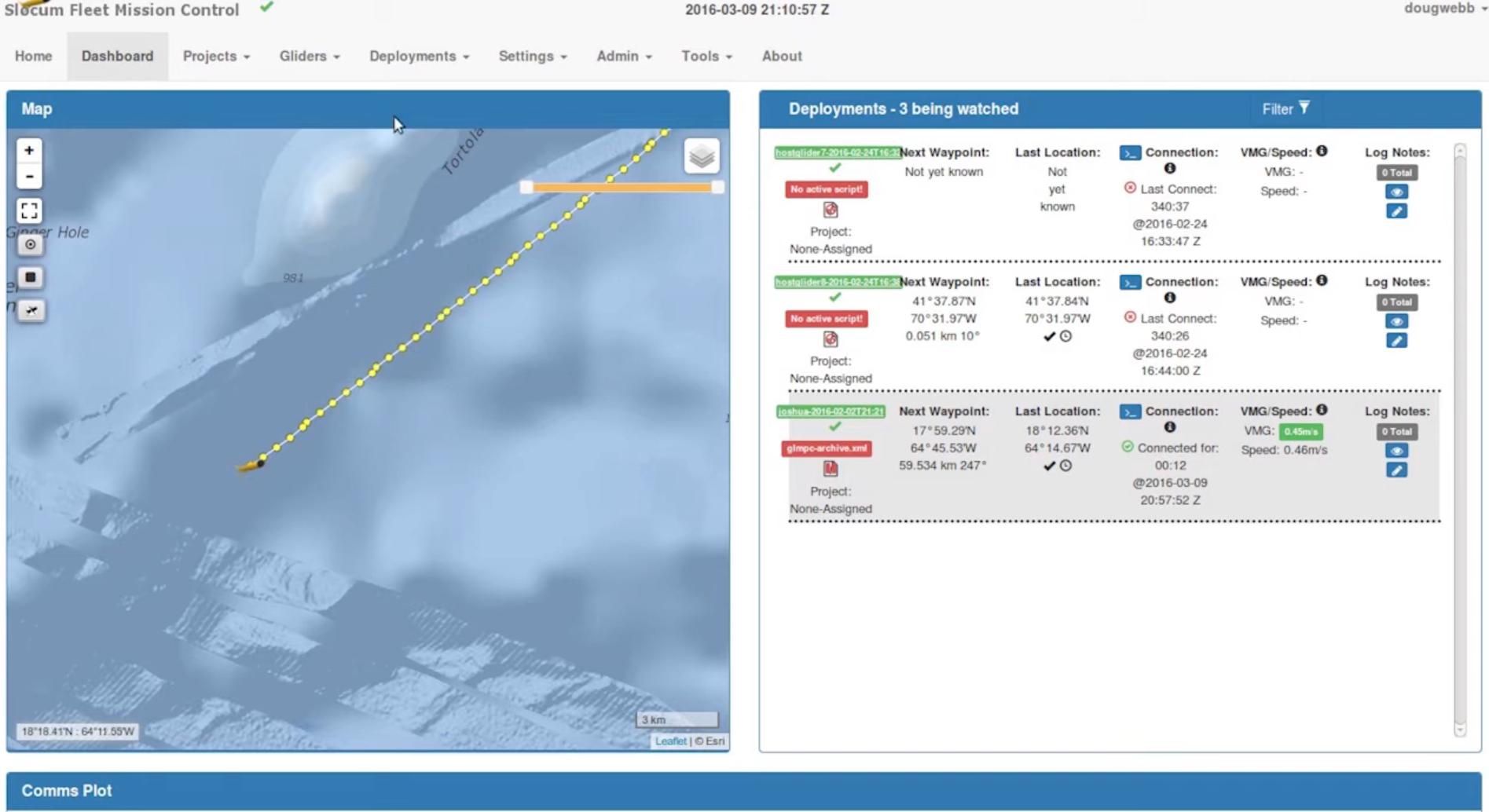The height and width of the screenshot is (812, 1489).
Task: Zoom in on the map
Action: [29, 150]
